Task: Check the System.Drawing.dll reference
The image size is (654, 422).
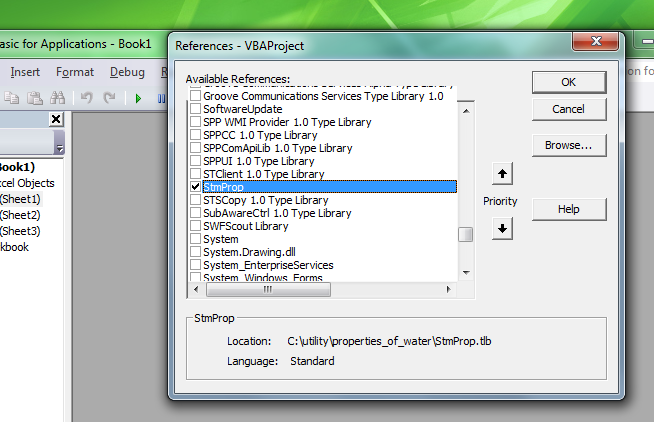Action: 195,252
